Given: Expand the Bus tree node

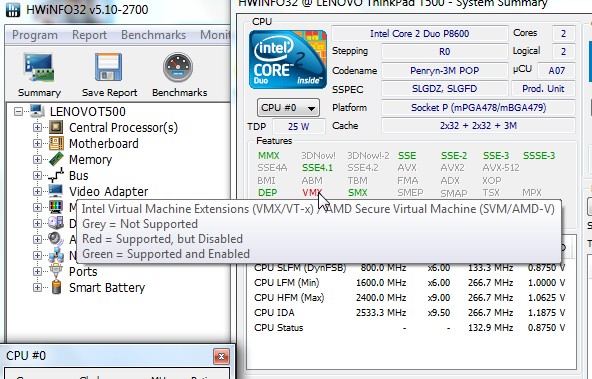Looking at the screenshot, I should pos(37,176).
